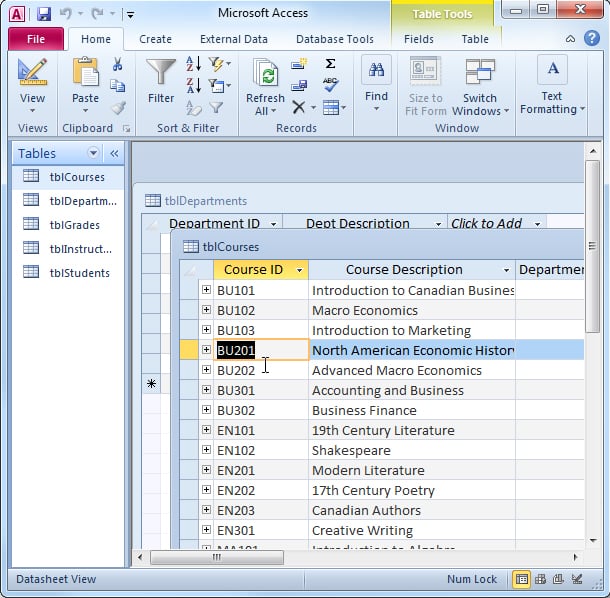
Task: Click the Totals sigma icon
Action: point(330,63)
